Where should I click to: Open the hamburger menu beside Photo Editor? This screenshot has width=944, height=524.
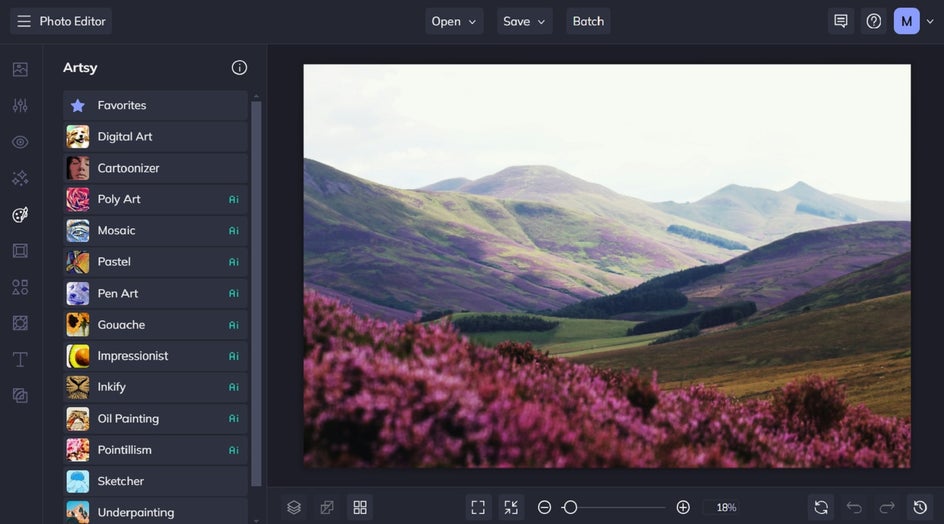pos(24,21)
